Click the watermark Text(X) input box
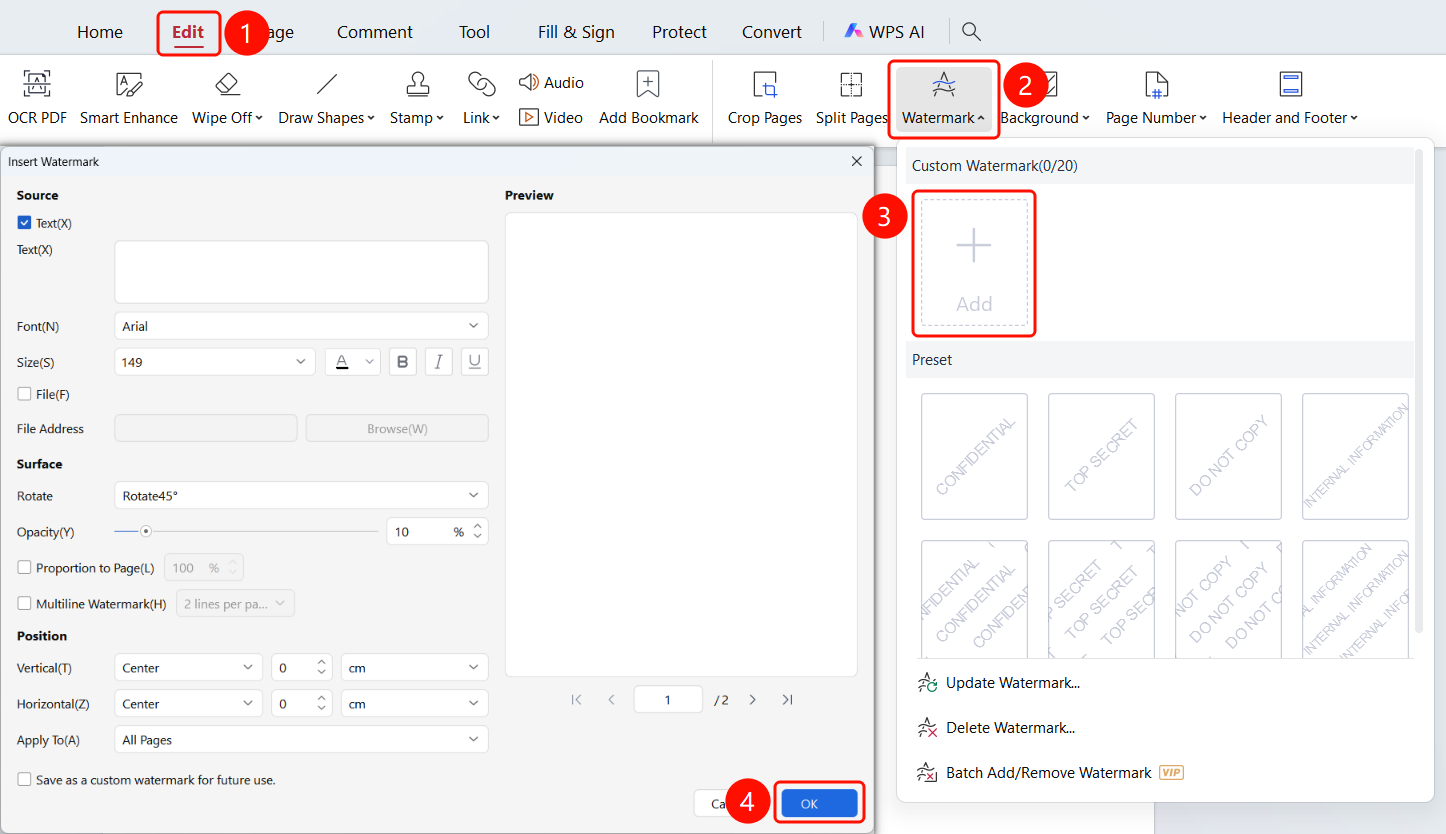Viewport: 1446px width, 834px height. [x=301, y=272]
